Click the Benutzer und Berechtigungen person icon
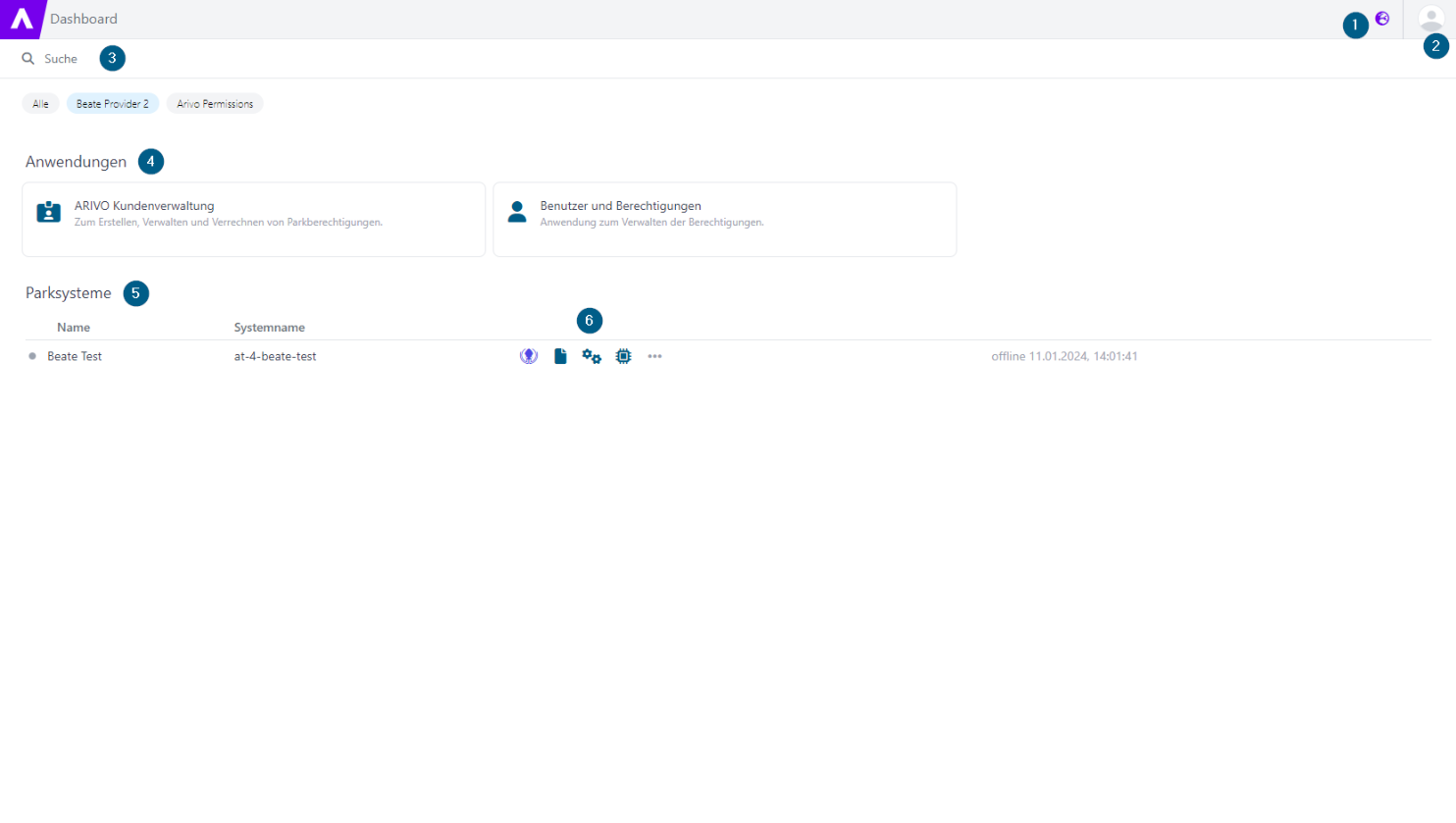 click(x=517, y=212)
